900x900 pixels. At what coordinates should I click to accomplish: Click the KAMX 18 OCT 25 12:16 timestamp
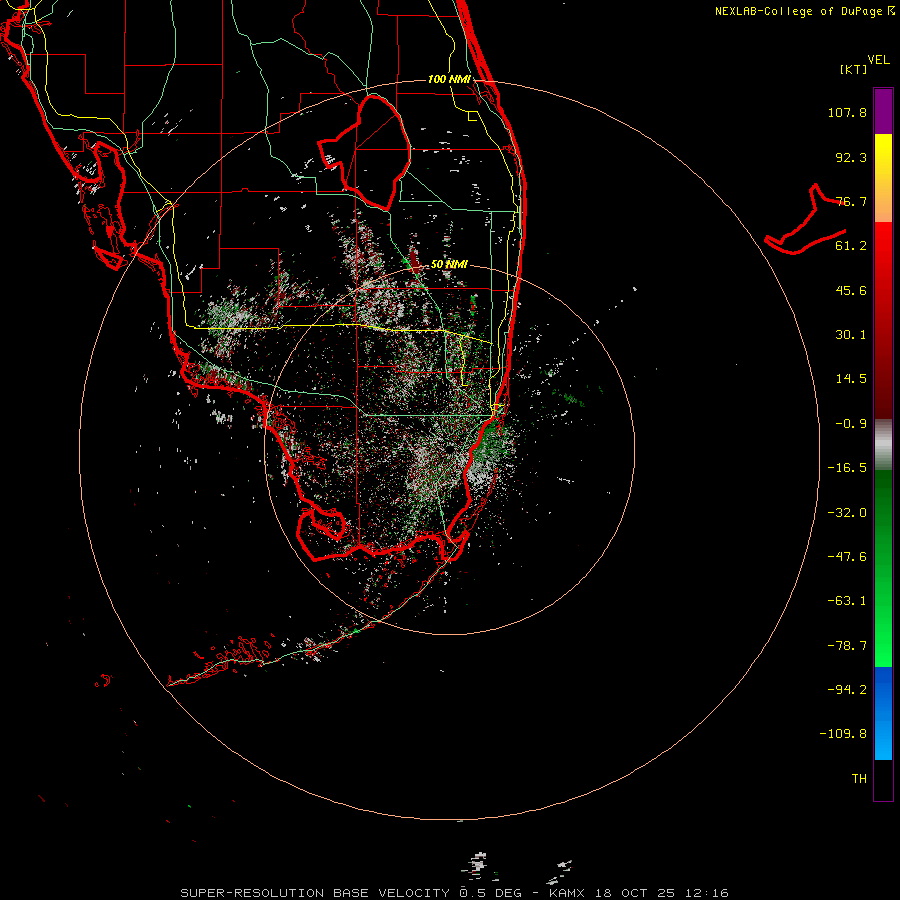(639, 893)
